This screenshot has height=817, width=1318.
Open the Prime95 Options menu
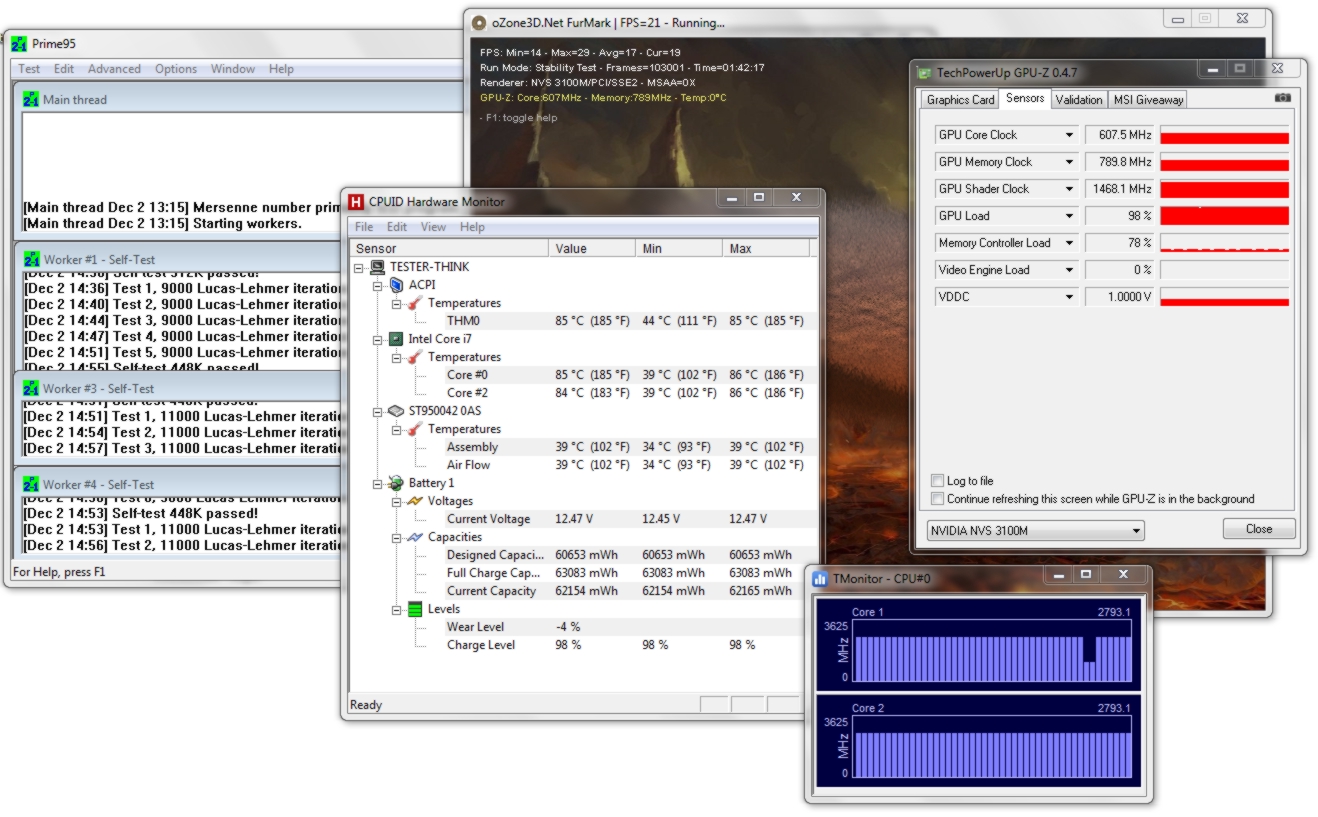pos(176,69)
